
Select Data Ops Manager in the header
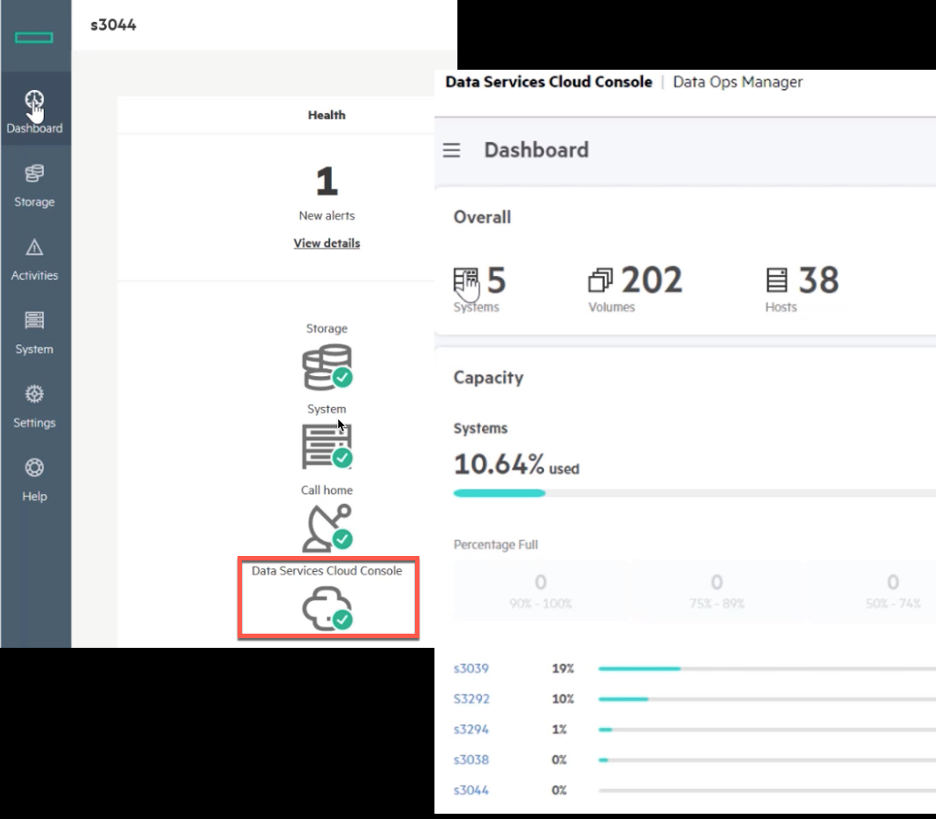tap(738, 82)
